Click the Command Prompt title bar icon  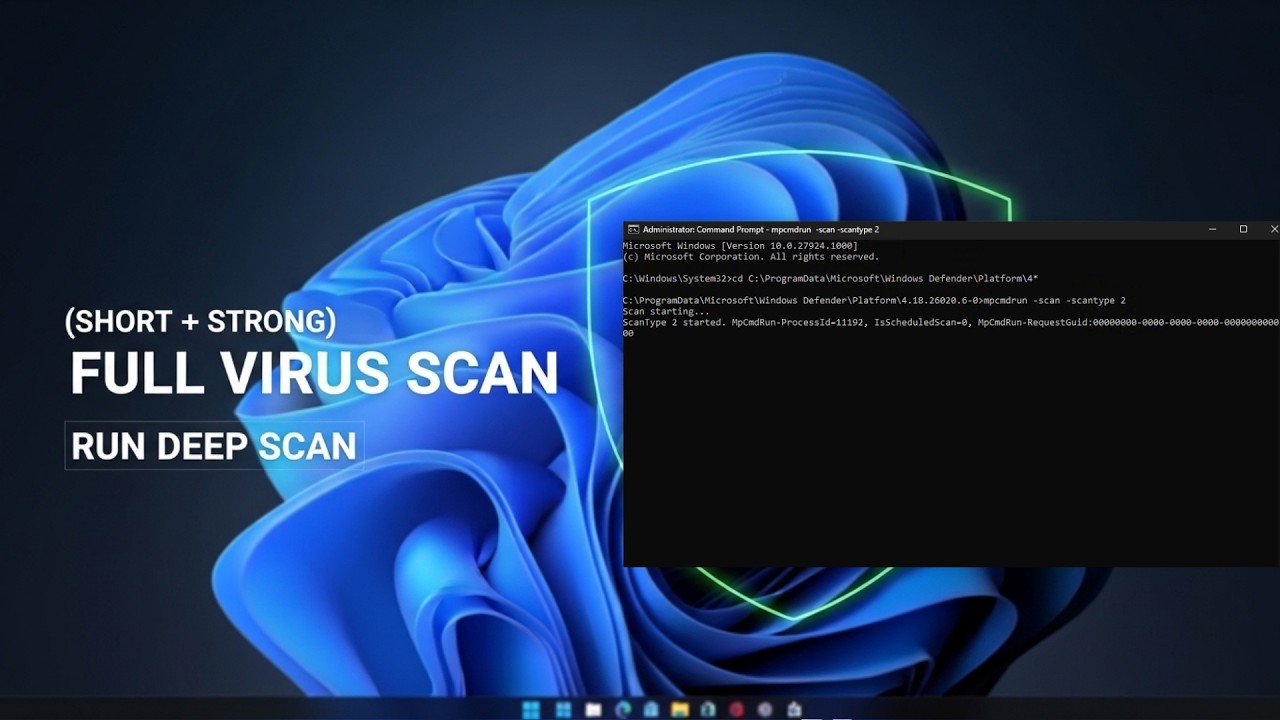[633, 229]
